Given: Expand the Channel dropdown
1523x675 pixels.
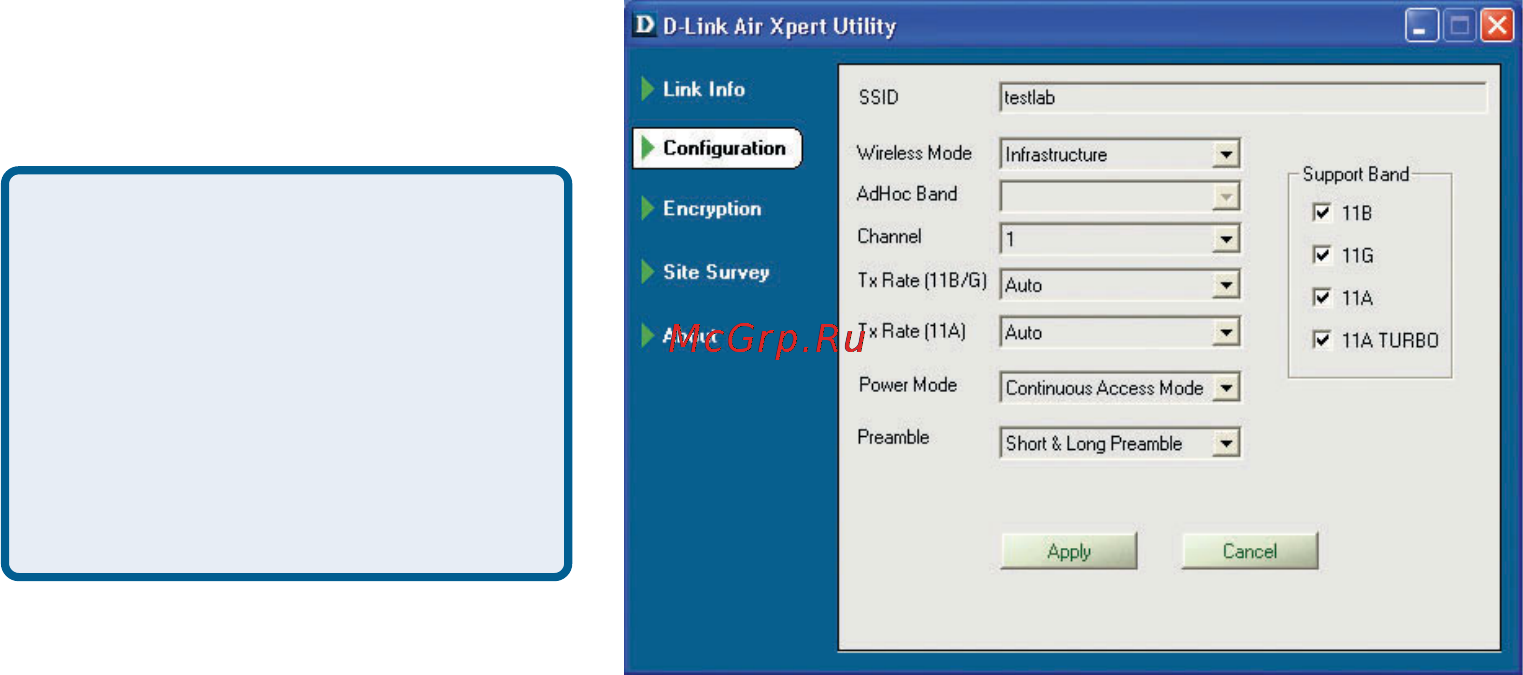Looking at the screenshot, I should pos(1225,240).
